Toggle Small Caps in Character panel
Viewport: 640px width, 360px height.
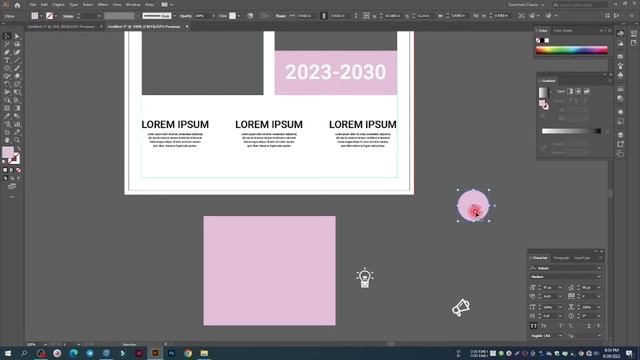point(544,326)
